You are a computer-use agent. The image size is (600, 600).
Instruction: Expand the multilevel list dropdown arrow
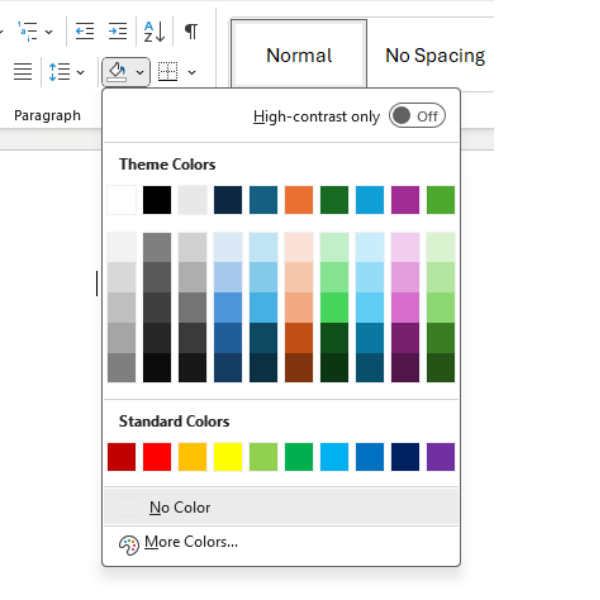click(x=49, y=32)
